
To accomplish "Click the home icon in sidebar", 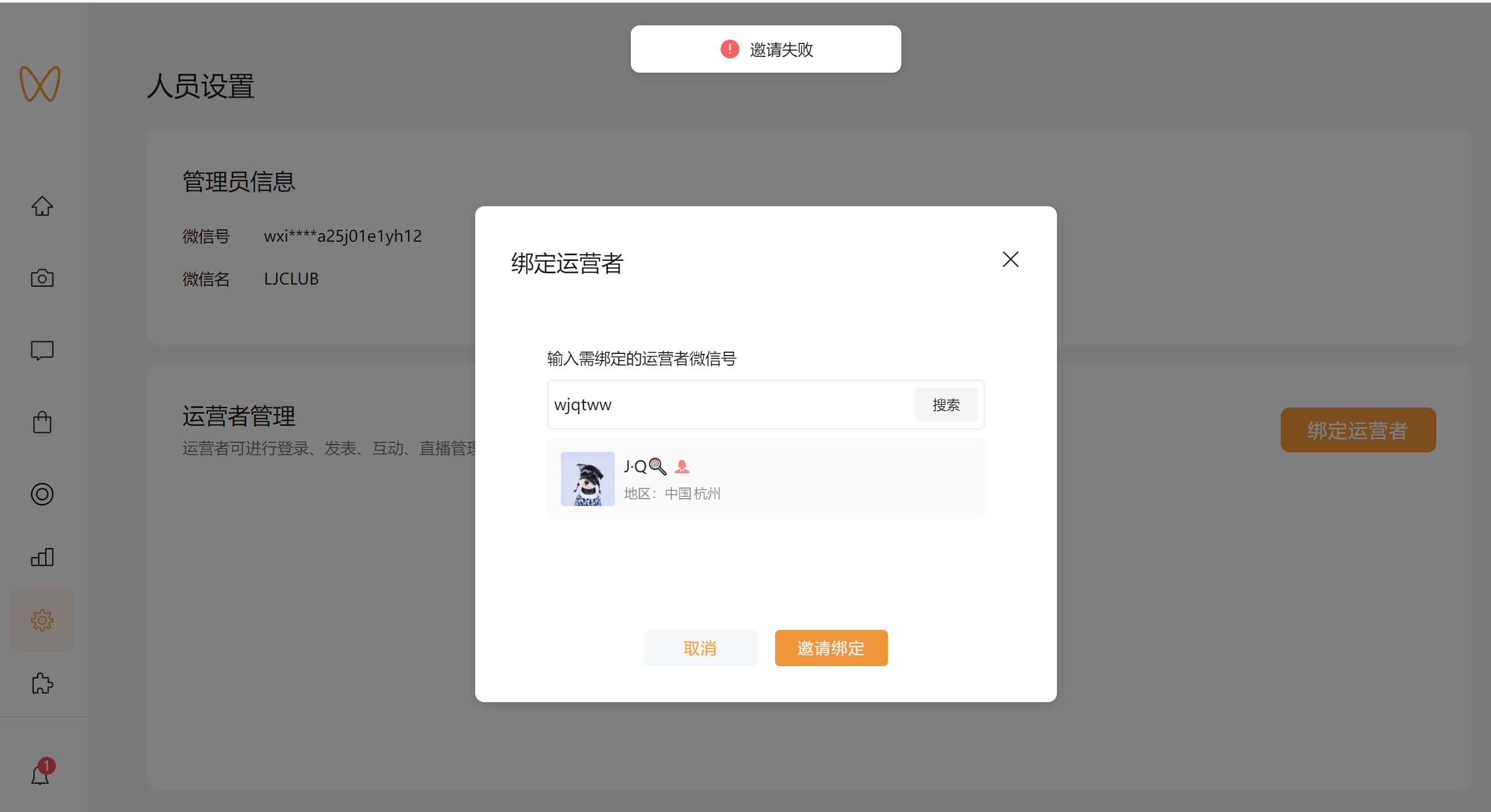I will pos(42,206).
